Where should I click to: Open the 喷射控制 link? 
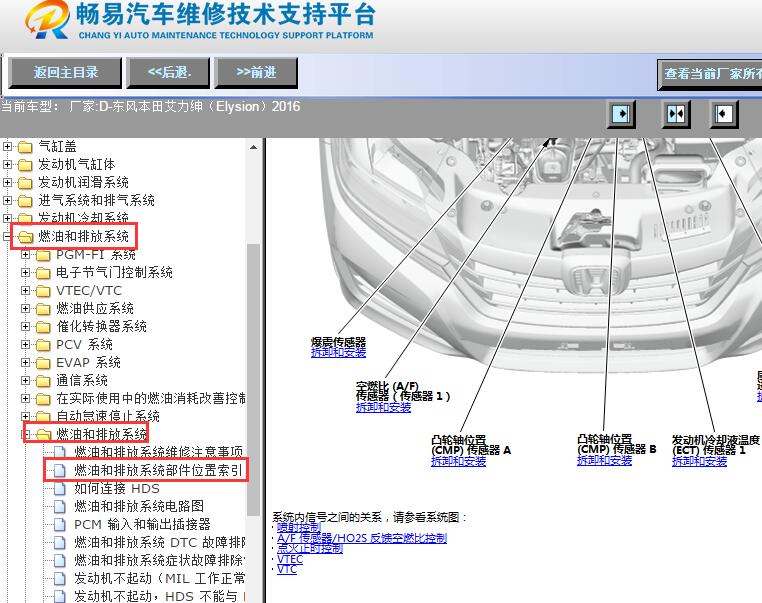click(x=299, y=528)
